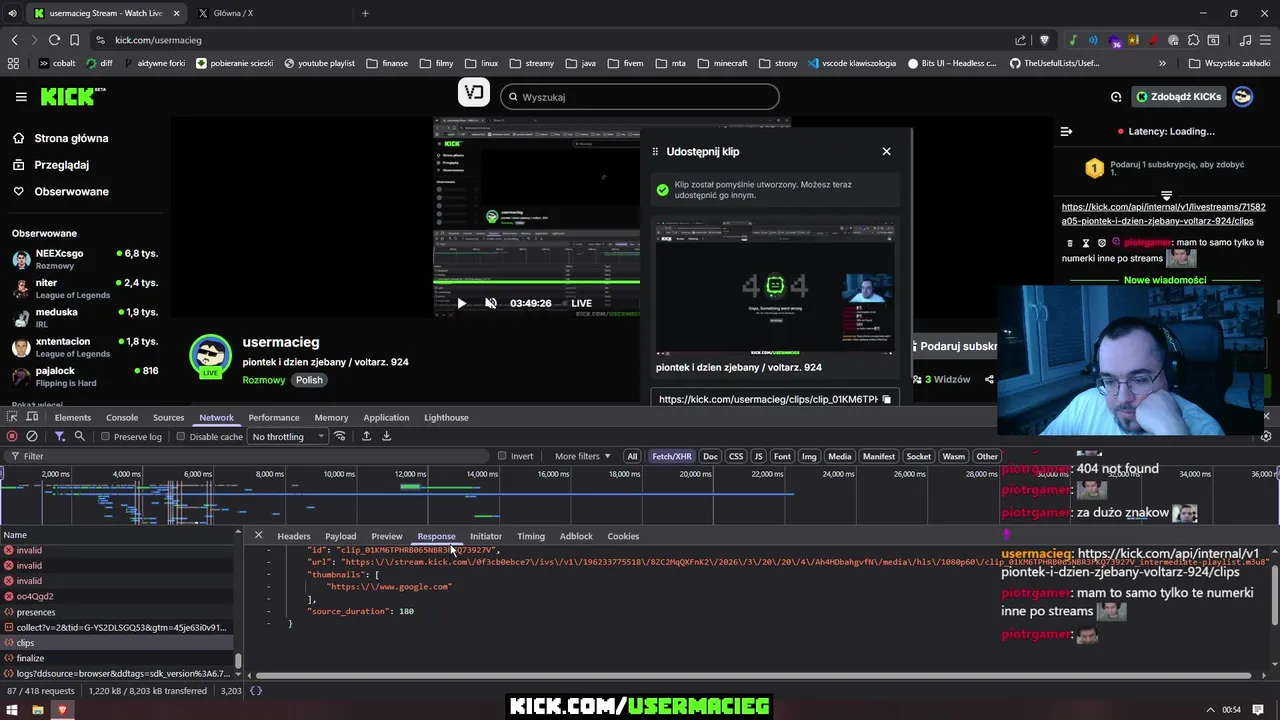Viewport: 1280px width, 720px height.
Task: Open the search icon beside Zdobądź KICKs
Action: [x=1116, y=97]
